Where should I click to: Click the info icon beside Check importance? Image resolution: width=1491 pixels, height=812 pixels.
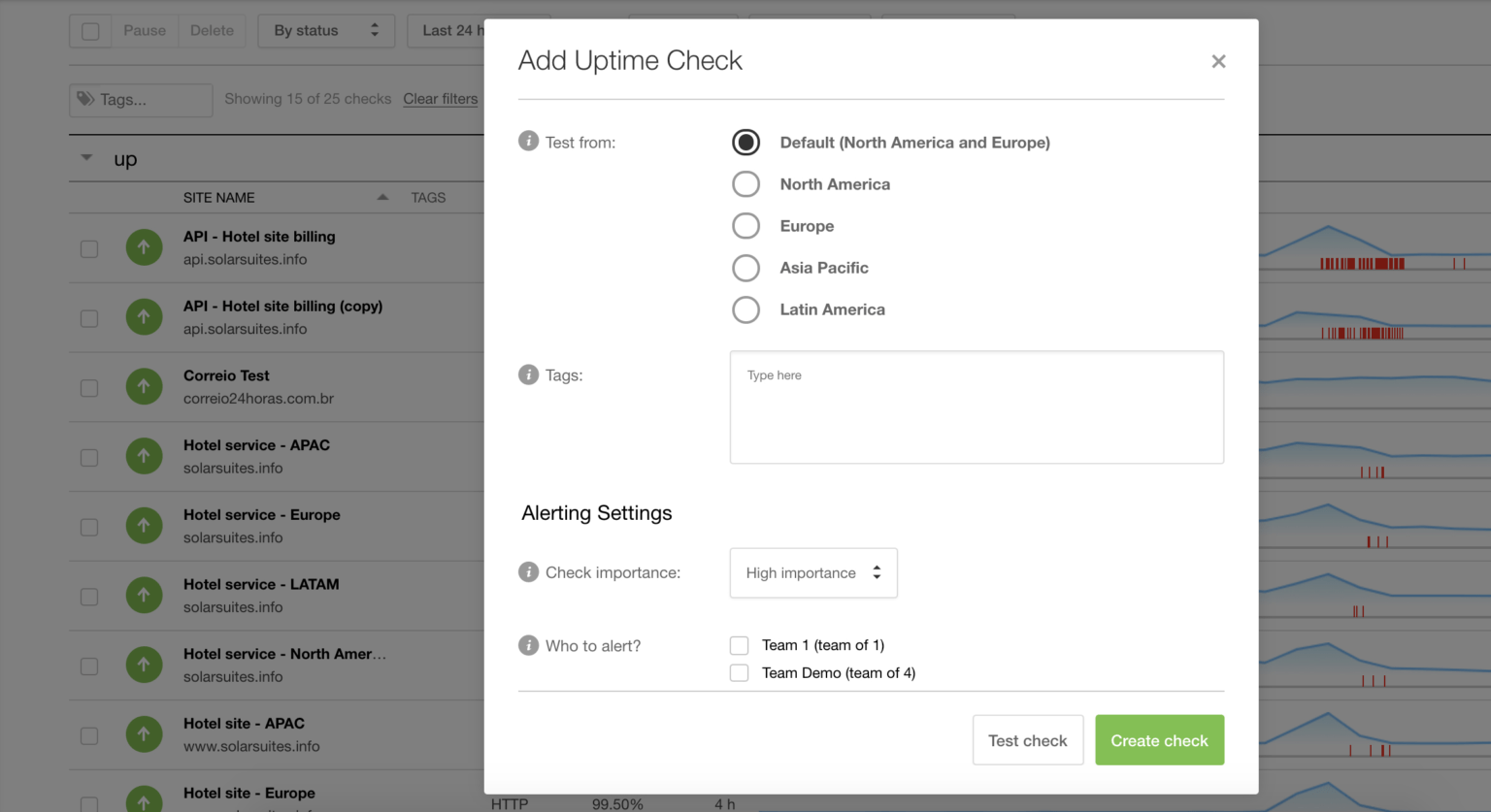pyautogui.click(x=528, y=572)
